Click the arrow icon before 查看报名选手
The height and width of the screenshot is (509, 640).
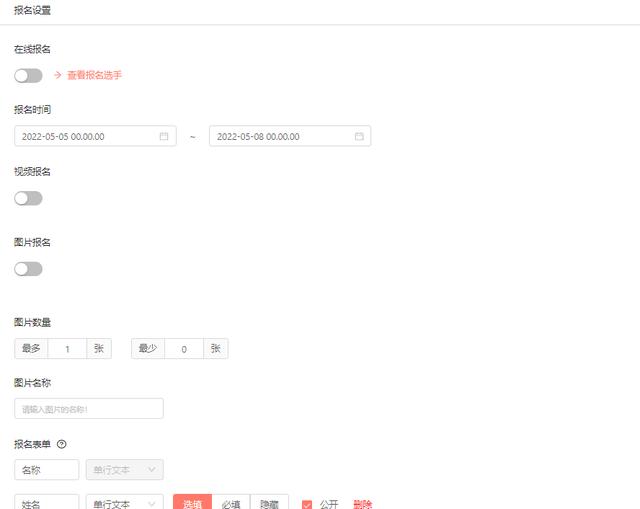pyautogui.click(x=58, y=75)
